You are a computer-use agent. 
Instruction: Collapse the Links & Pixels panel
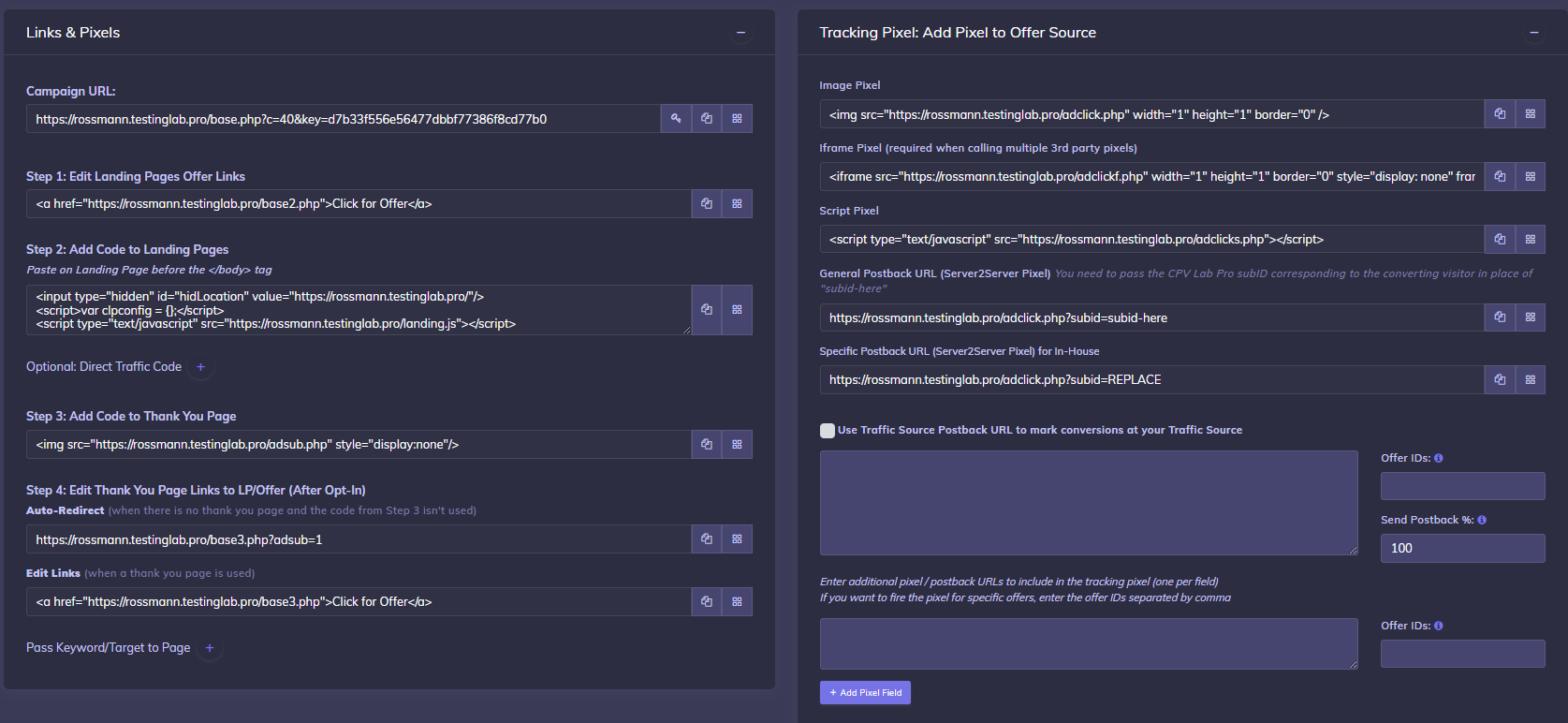[x=740, y=33]
